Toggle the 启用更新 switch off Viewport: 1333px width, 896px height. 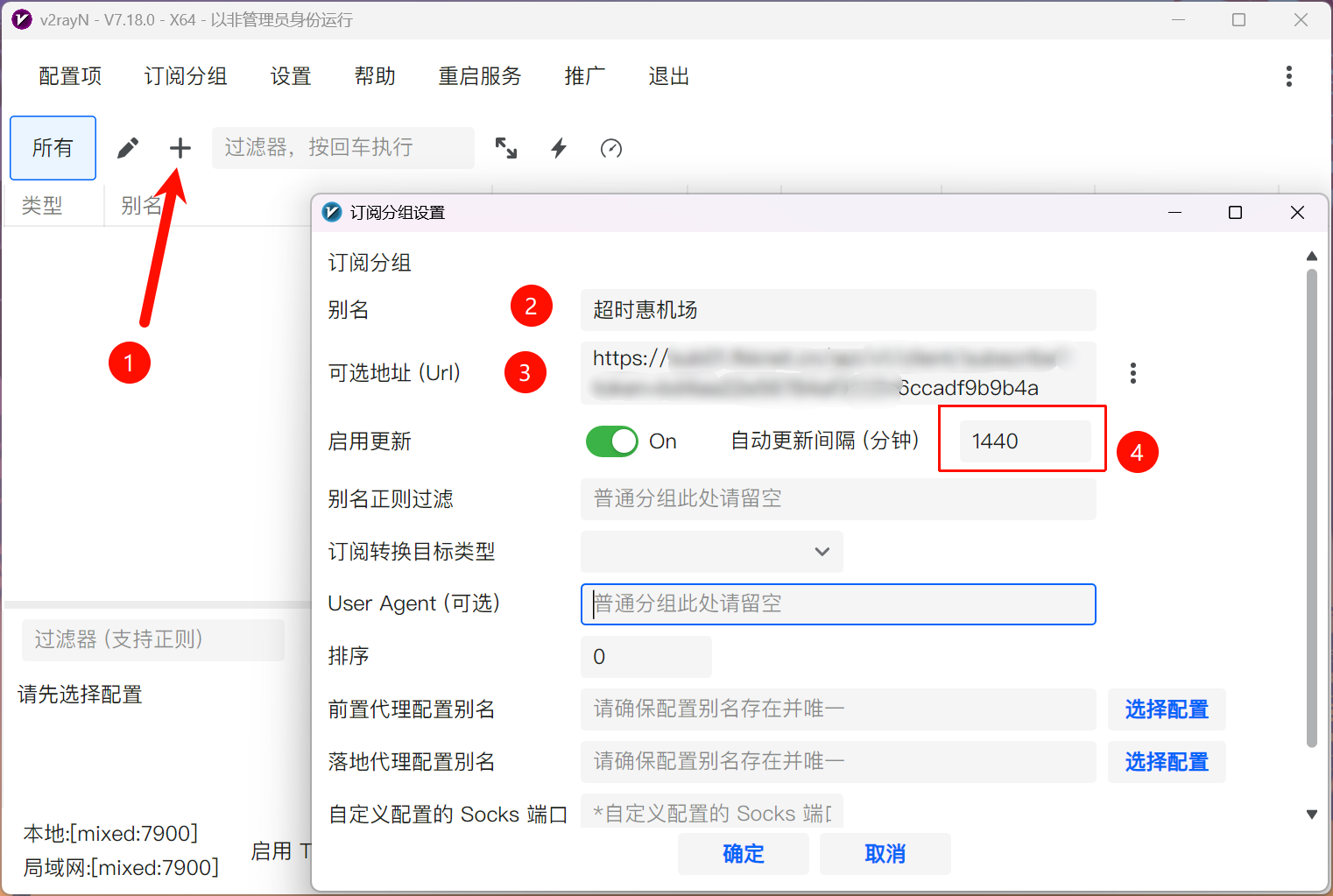612,441
